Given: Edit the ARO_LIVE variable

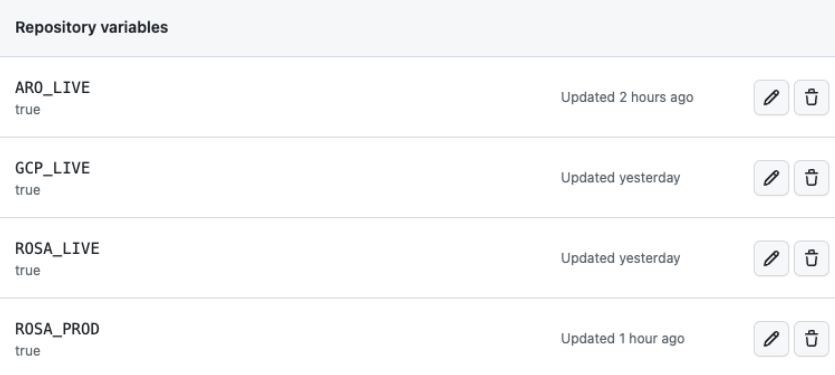Looking at the screenshot, I should (x=771, y=97).
